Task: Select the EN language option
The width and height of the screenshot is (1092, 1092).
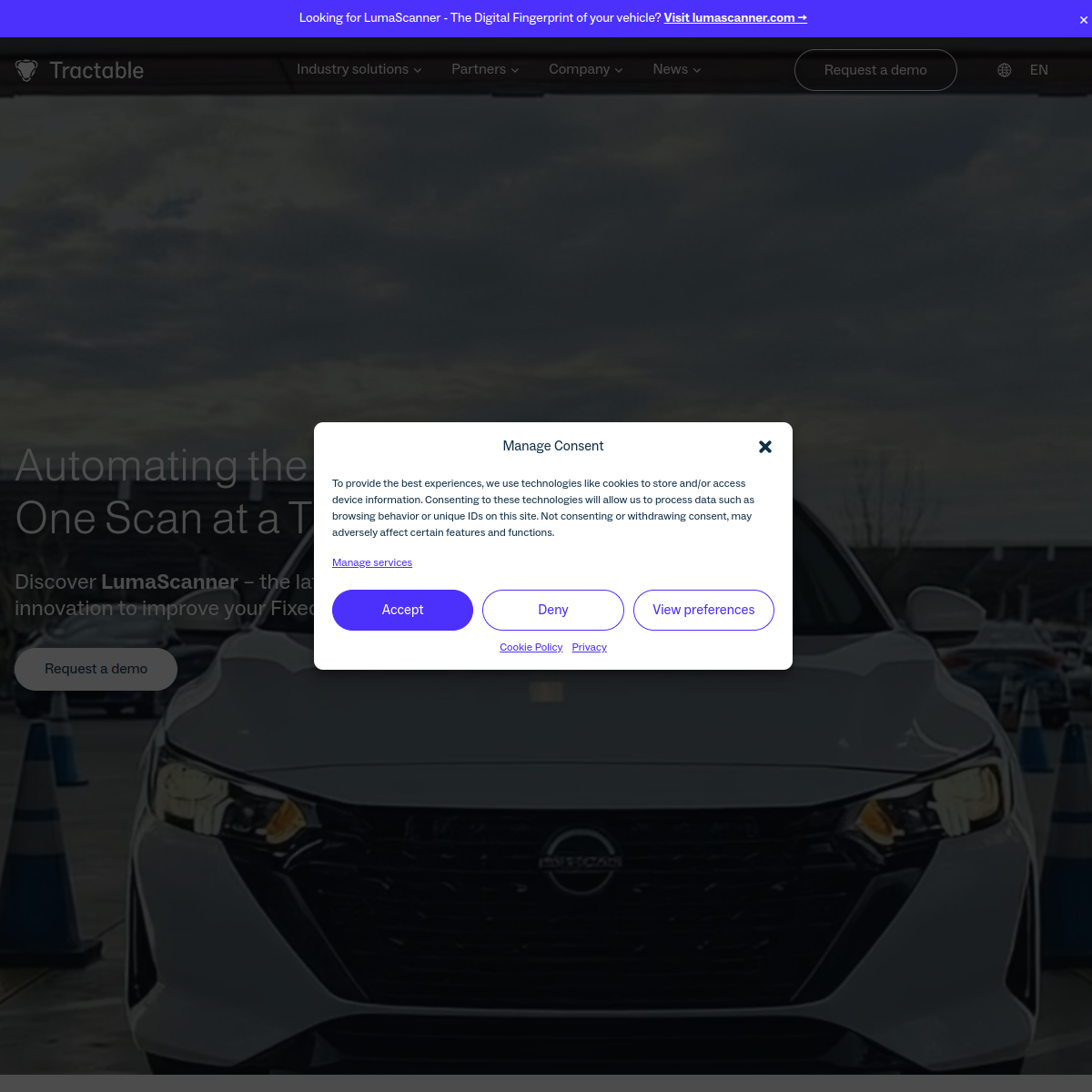Action: click(1039, 70)
